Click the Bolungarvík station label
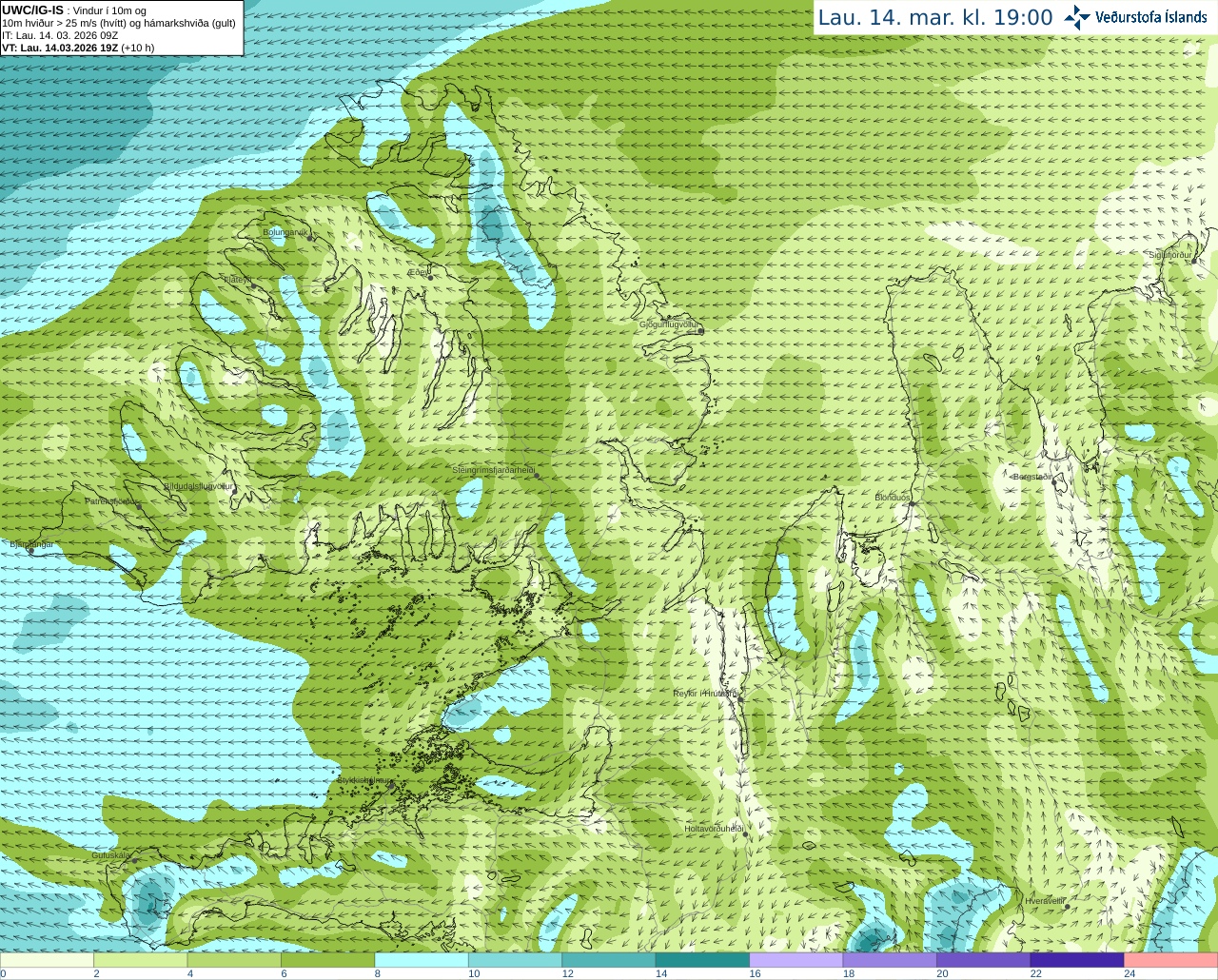 (285, 232)
